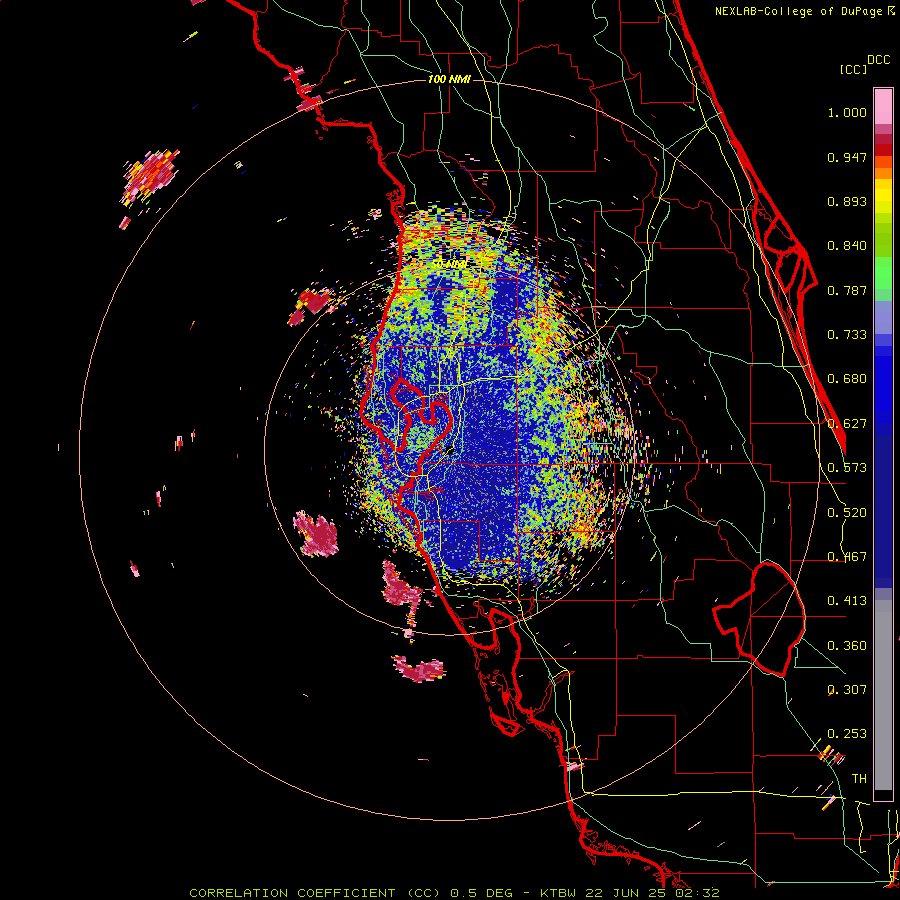Click the KTBW station ID in the footer
The width and height of the screenshot is (900, 900).
tap(559, 893)
